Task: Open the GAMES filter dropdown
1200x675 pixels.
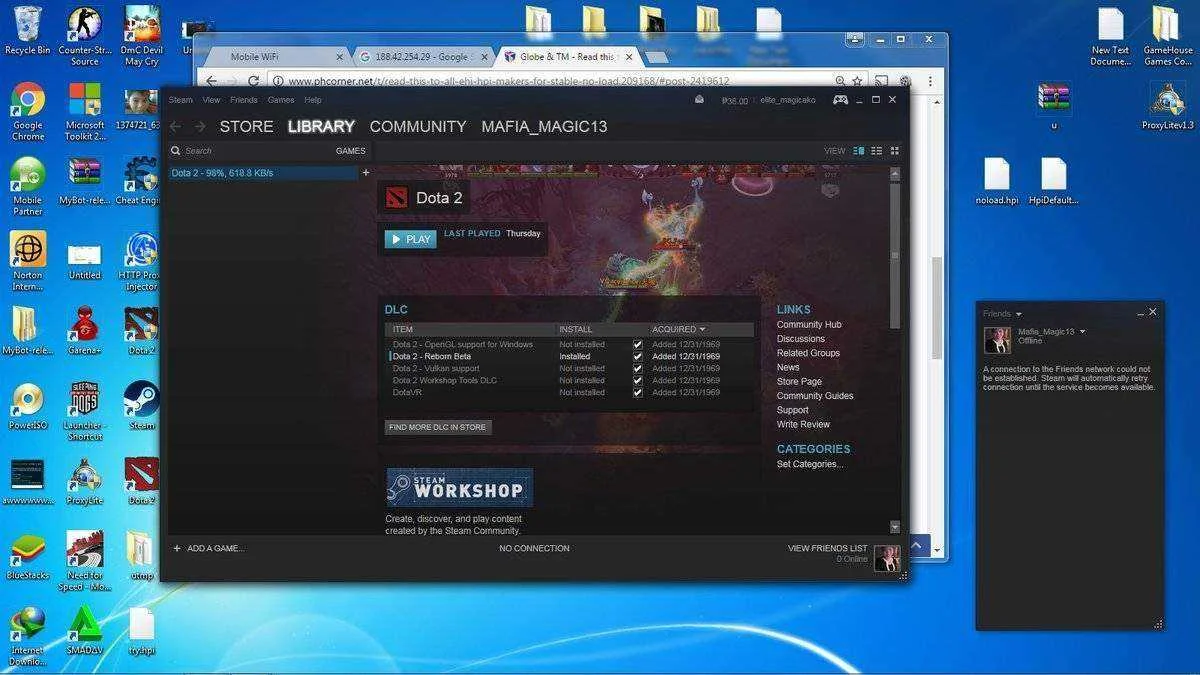Action: point(350,151)
